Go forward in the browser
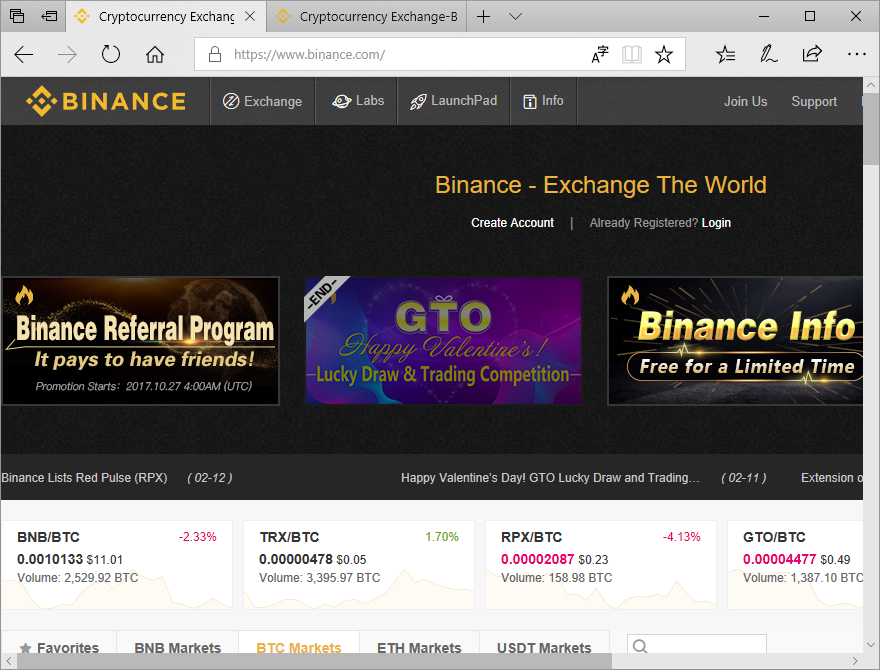 67,54
